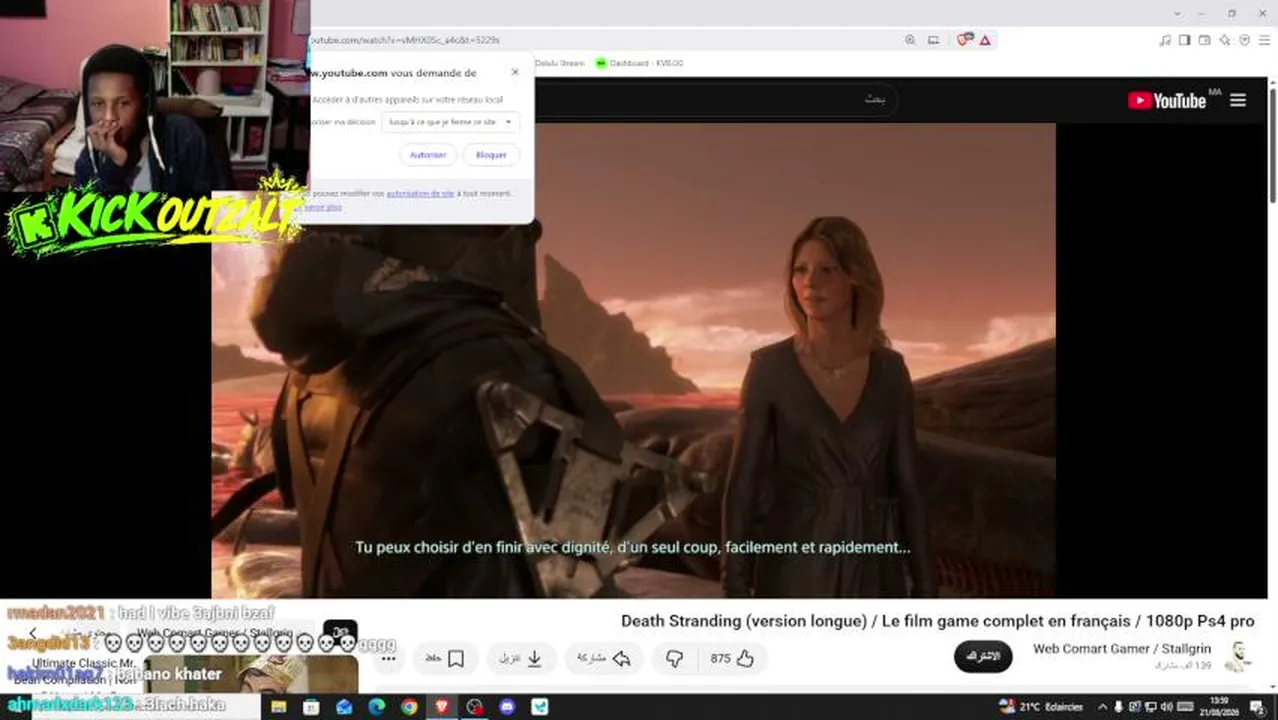Click the Brave Rewards triangle icon

coord(985,40)
